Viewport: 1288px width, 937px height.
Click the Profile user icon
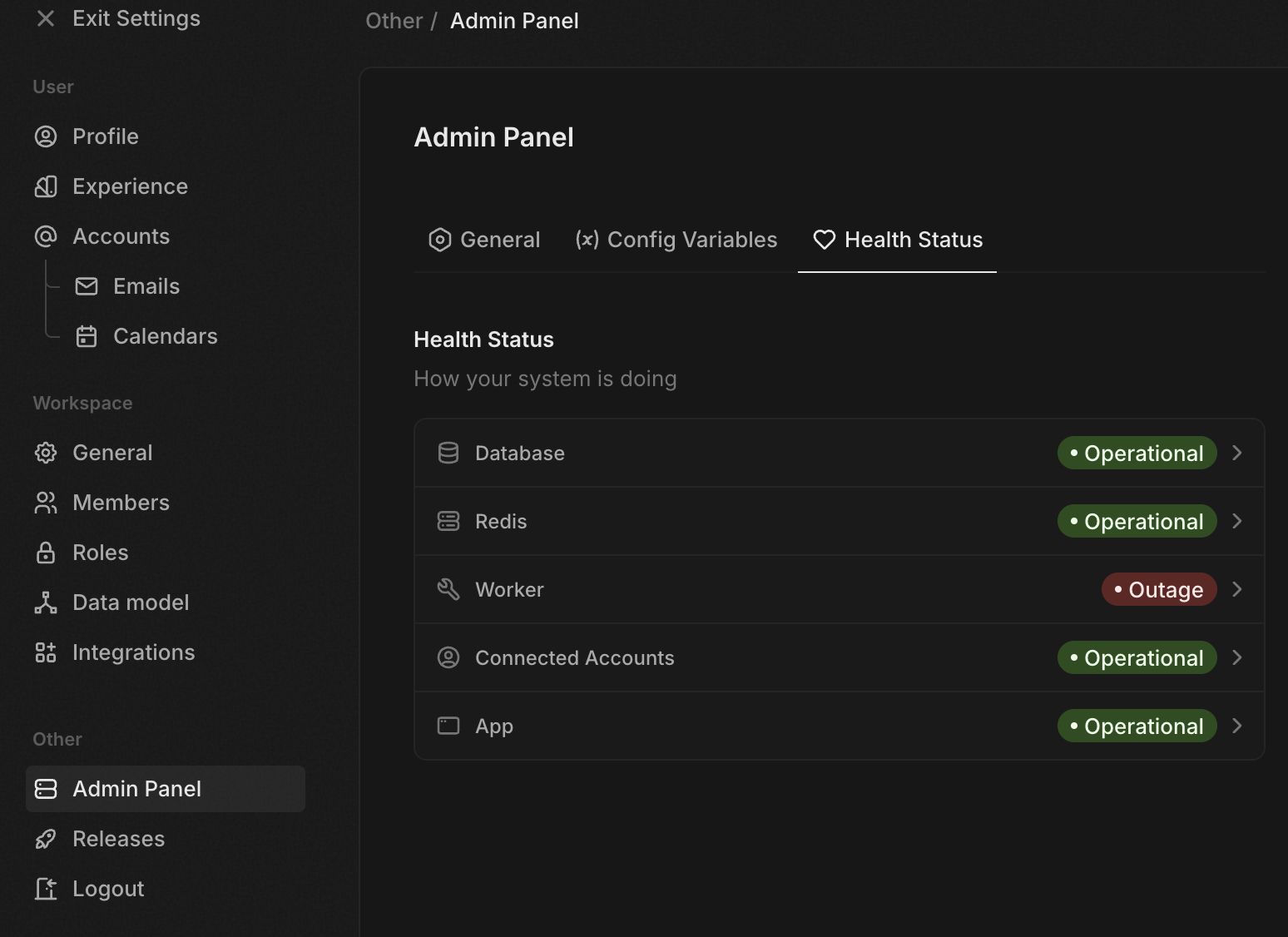(x=46, y=136)
